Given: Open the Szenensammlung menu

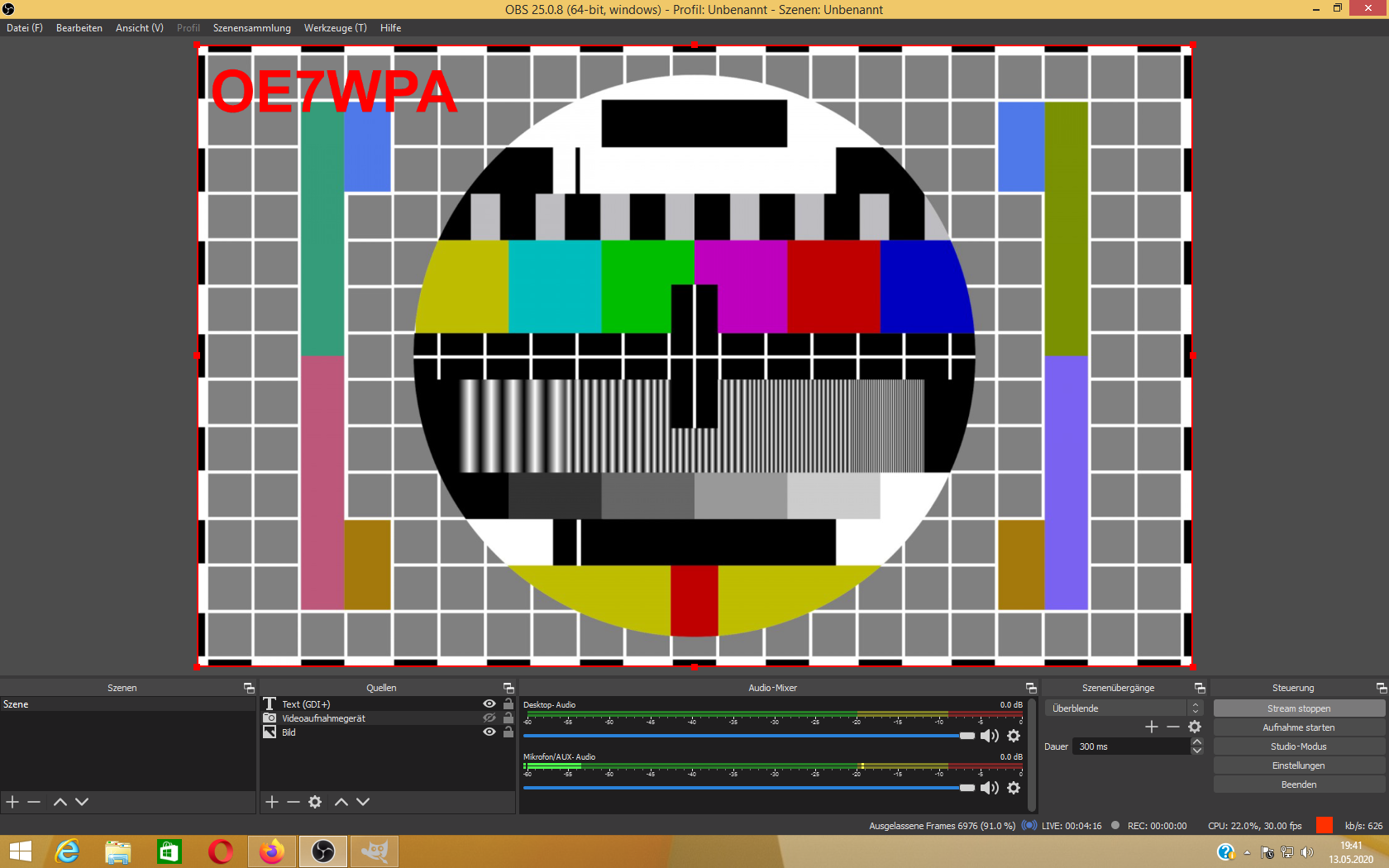Looking at the screenshot, I should 251,28.
